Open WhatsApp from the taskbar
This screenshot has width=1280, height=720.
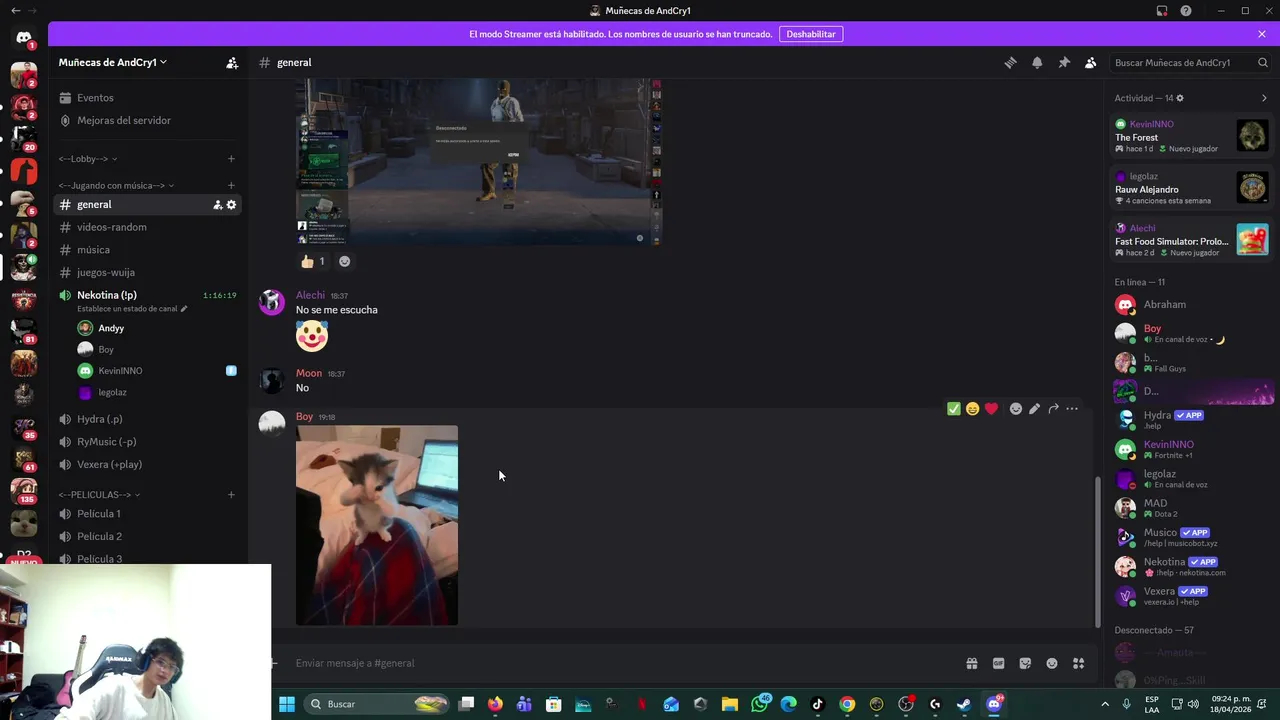coord(760,704)
